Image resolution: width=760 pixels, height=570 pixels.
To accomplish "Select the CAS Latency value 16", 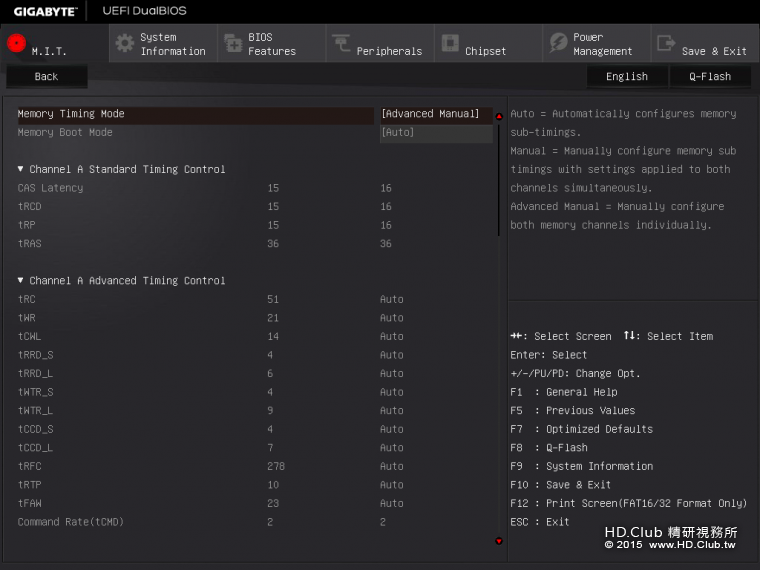I will [386, 188].
